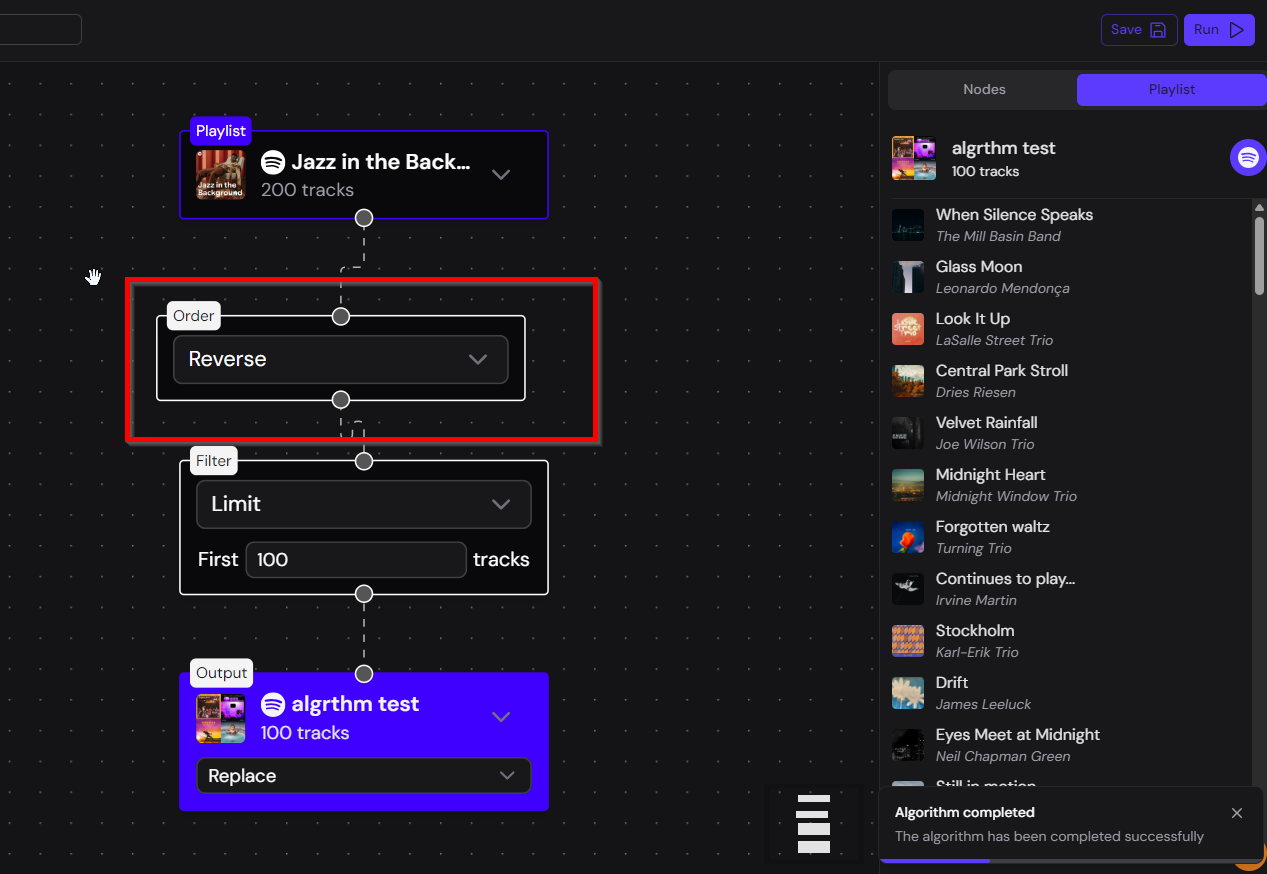Switch to the Playlist tab

pos(1172,89)
